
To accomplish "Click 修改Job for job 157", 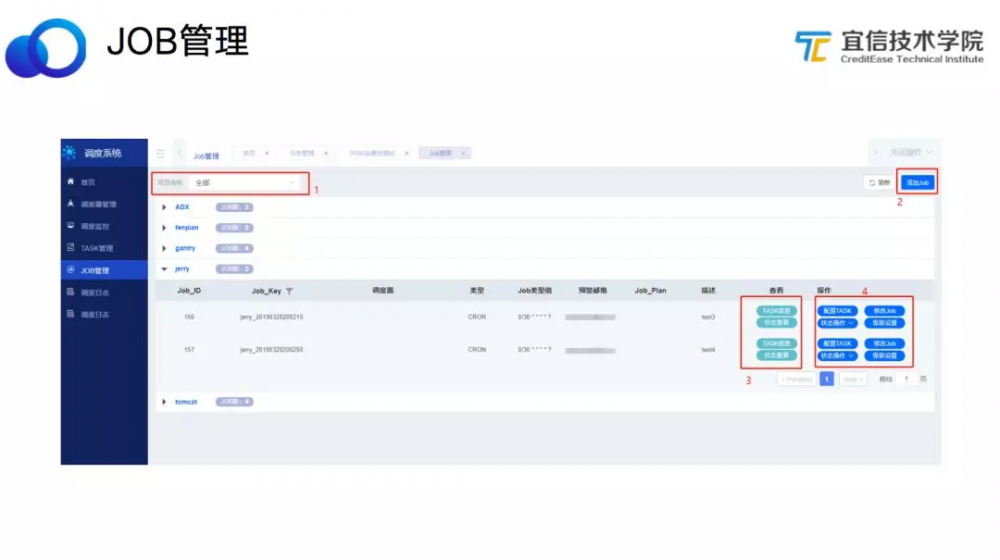I will click(x=885, y=343).
